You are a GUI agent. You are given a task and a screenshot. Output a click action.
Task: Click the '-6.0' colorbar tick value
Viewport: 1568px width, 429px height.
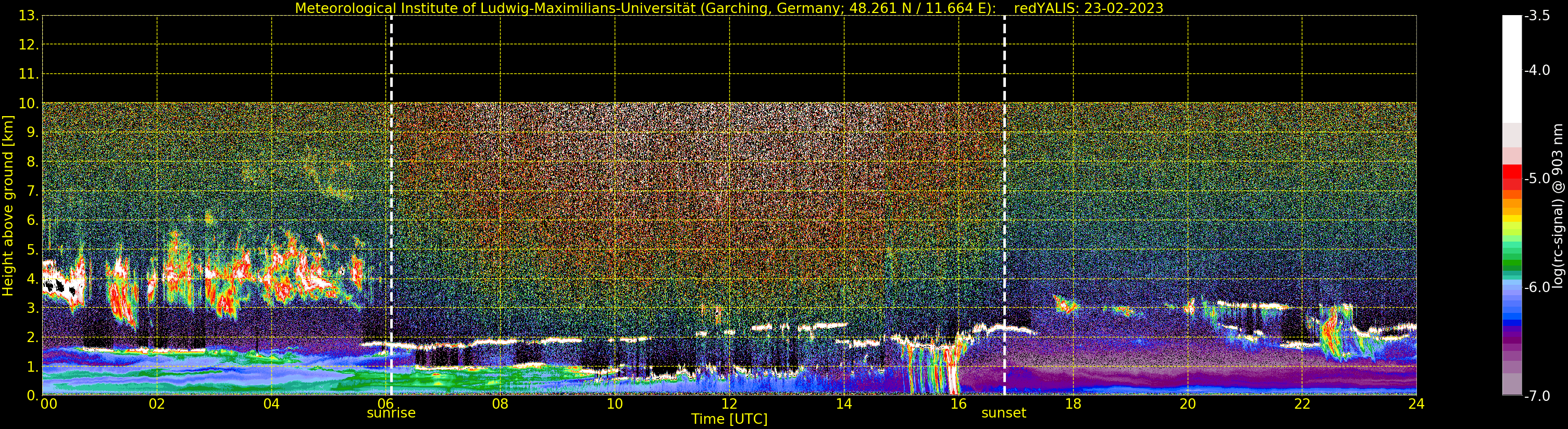[x=1537, y=287]
